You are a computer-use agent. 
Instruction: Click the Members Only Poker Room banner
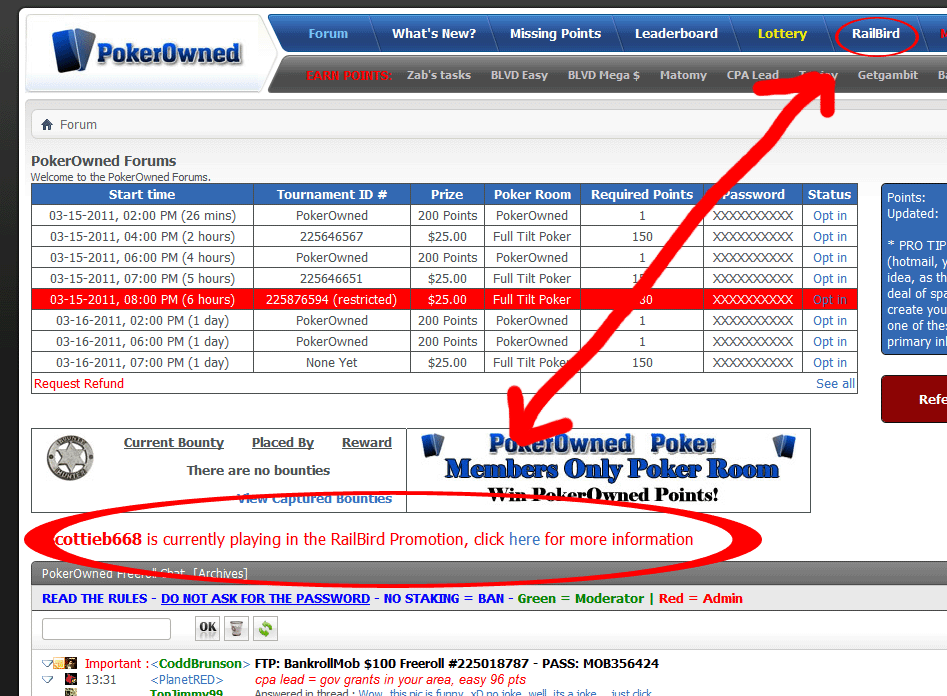(608, 470)
